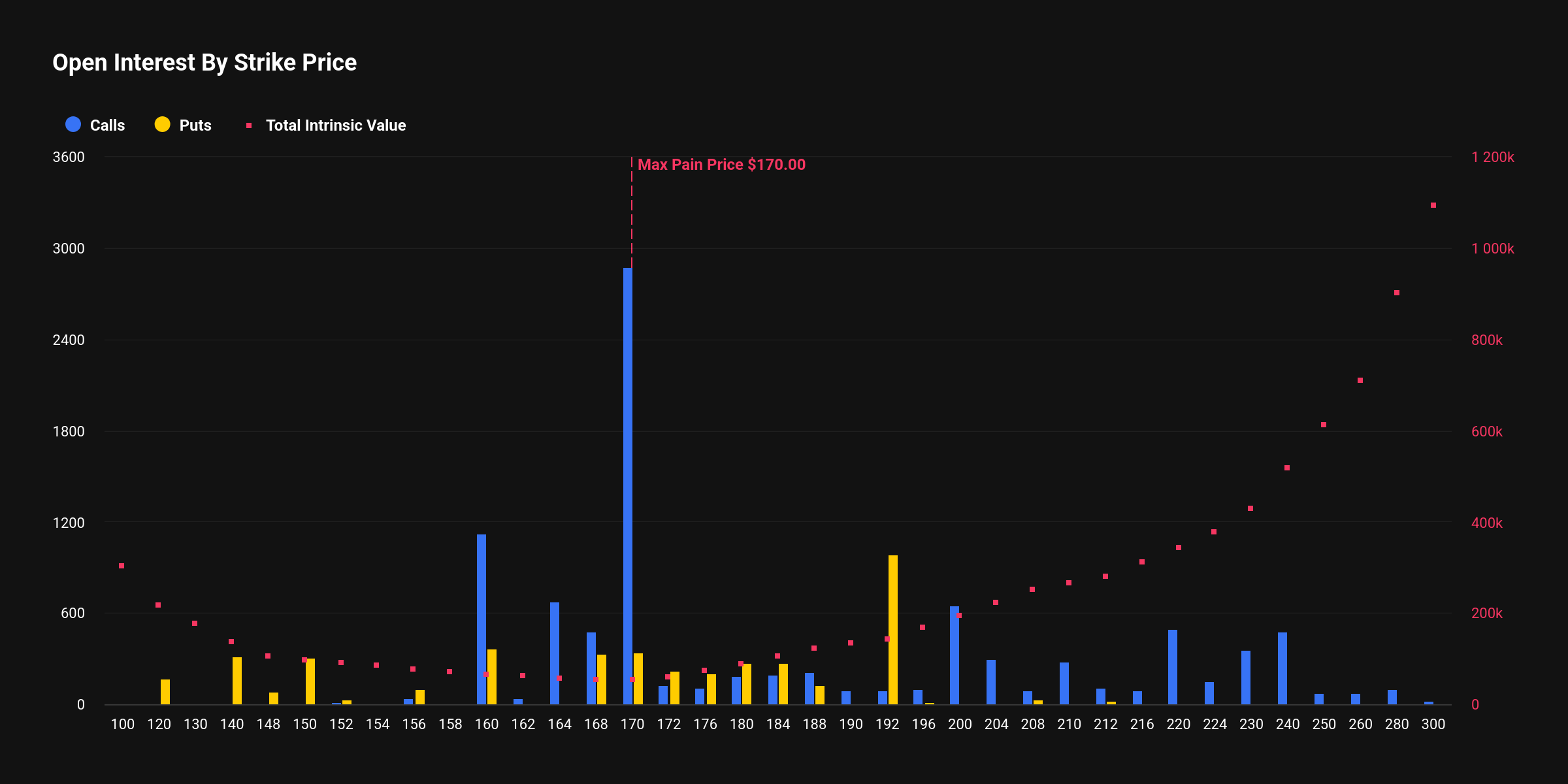The image size is (1568, 784).
Task: Click the yellow puts bar at strike 150
Action: (310, 681)
